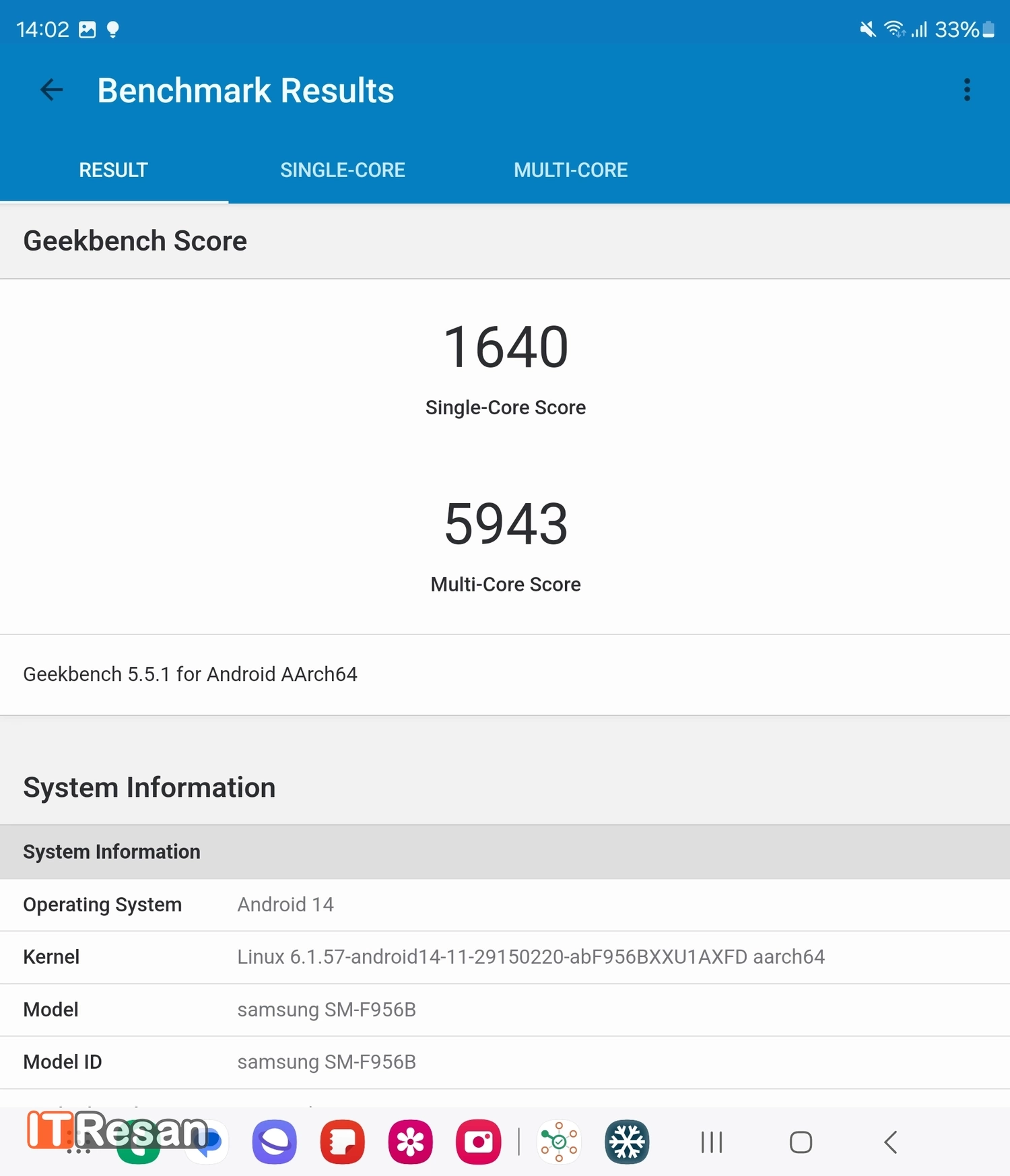Tap the Model ID samsung SM-F956B row
1010x1176 pixels.
[x=505, y=1062]
